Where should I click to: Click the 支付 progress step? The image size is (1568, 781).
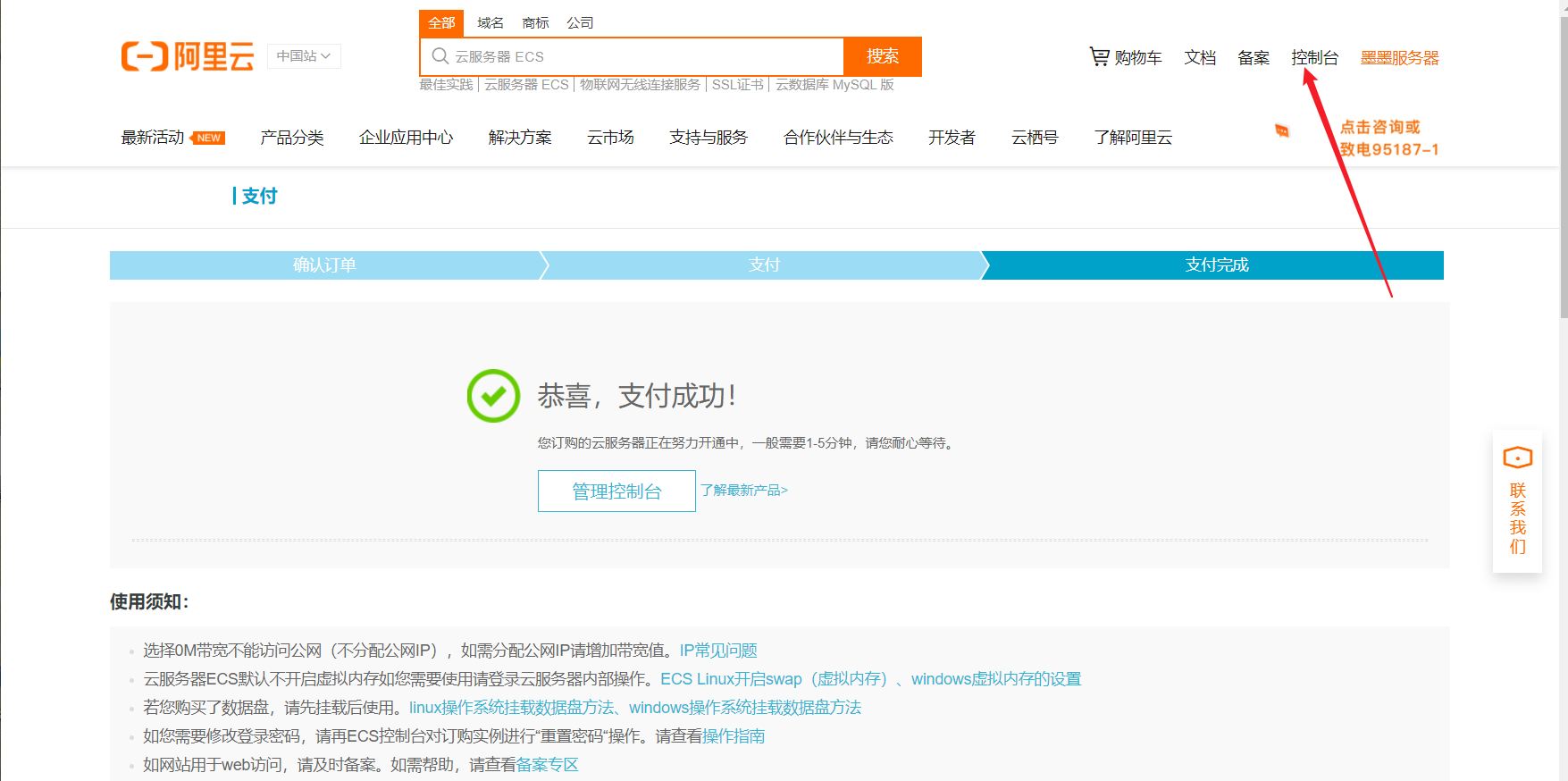point(764,265)
